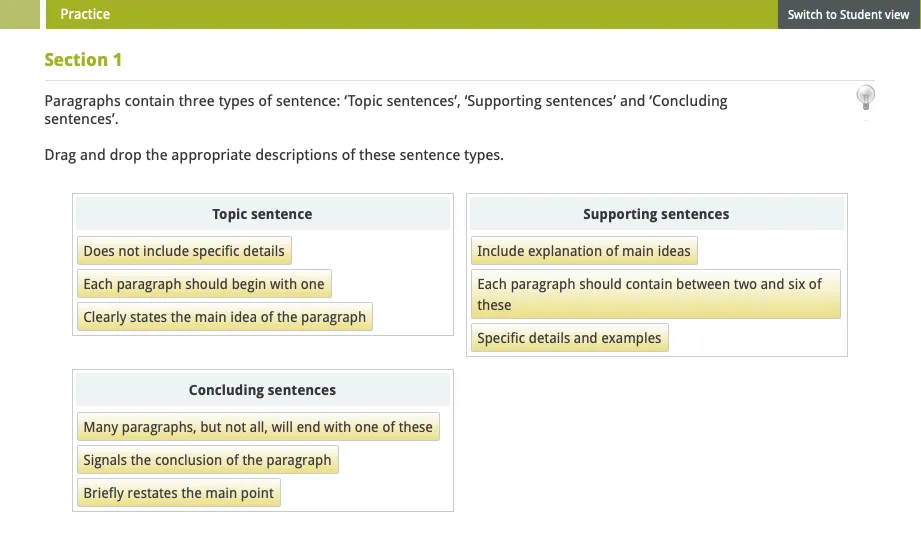Click 'between two and six of these' card
921x547 pixels.
click(x=655, y=294)
